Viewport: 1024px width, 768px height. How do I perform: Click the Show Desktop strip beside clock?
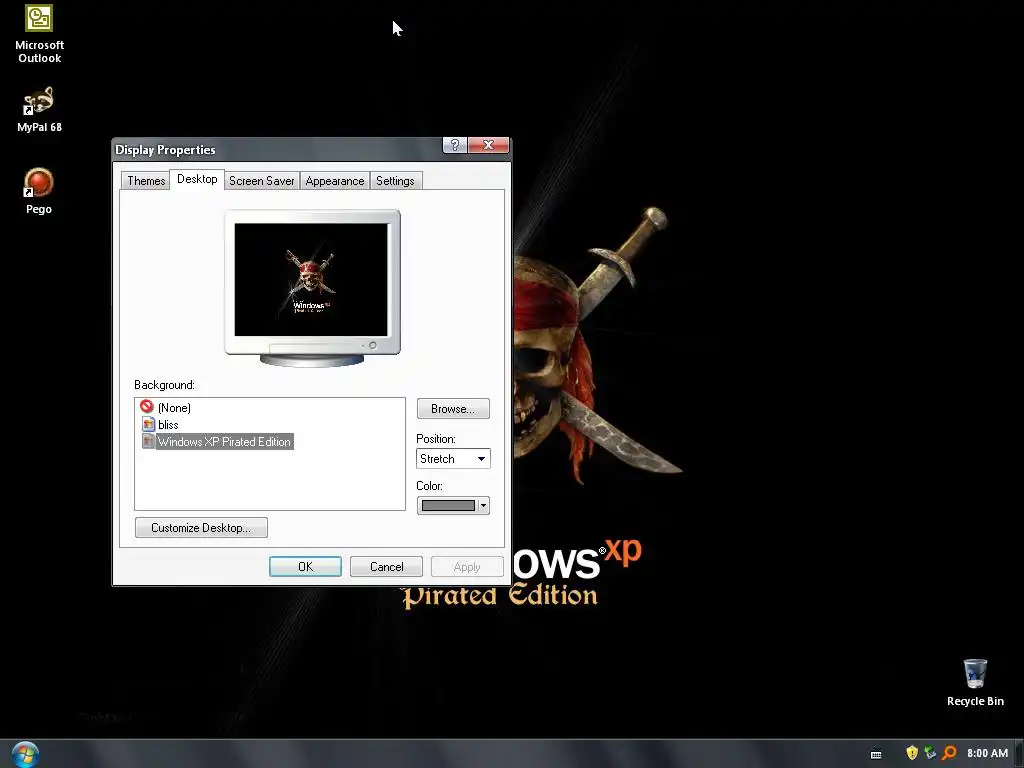tap(1019, 754)
